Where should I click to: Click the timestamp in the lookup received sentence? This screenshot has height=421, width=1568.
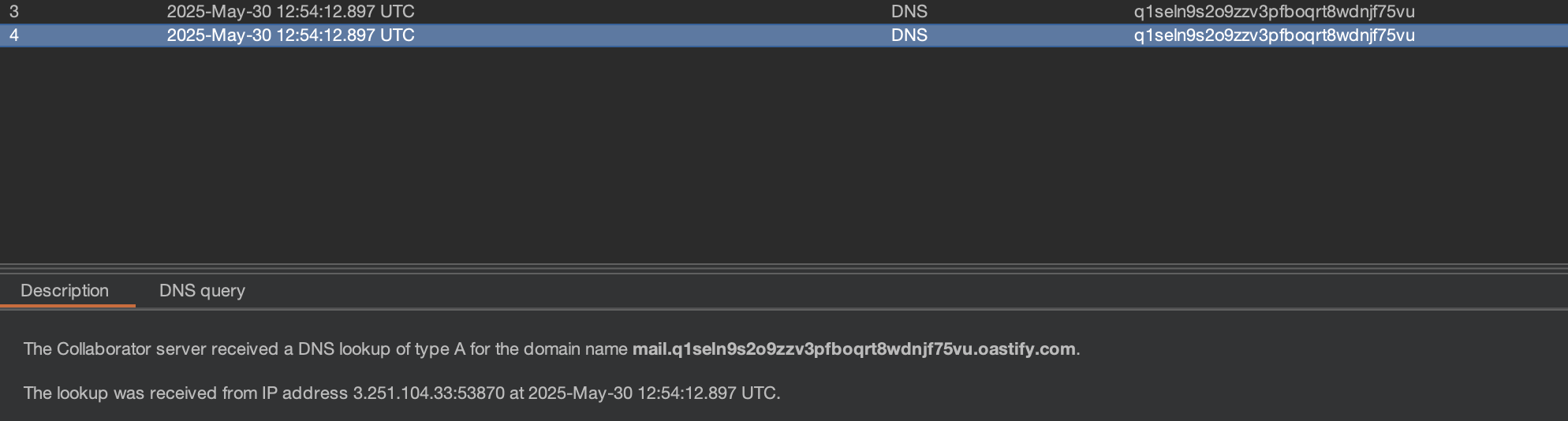(x=652, y=393)
